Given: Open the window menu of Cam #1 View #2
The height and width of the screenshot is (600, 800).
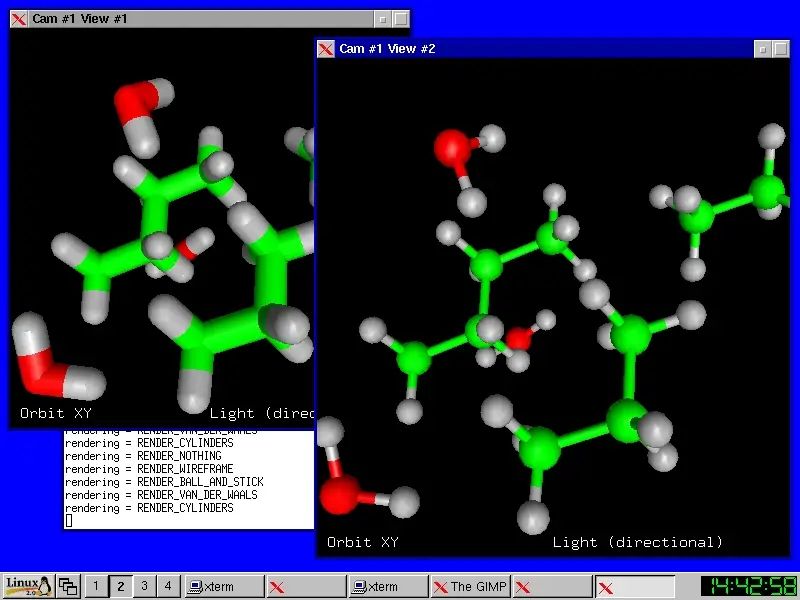Looking at the screenshot, I should 325,48.
